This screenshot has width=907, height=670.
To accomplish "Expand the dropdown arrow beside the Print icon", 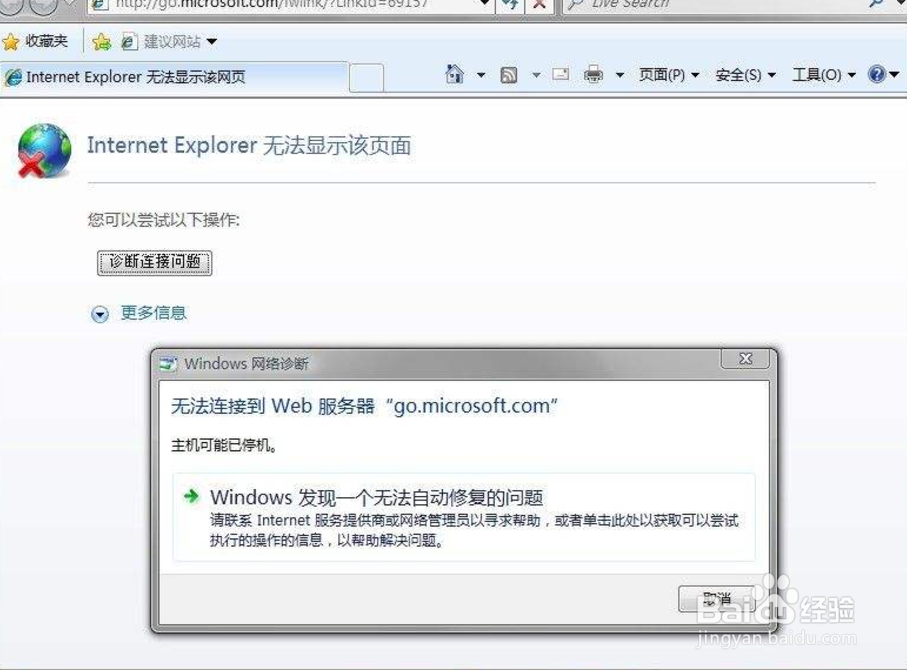I will click(x=620, y=75).
